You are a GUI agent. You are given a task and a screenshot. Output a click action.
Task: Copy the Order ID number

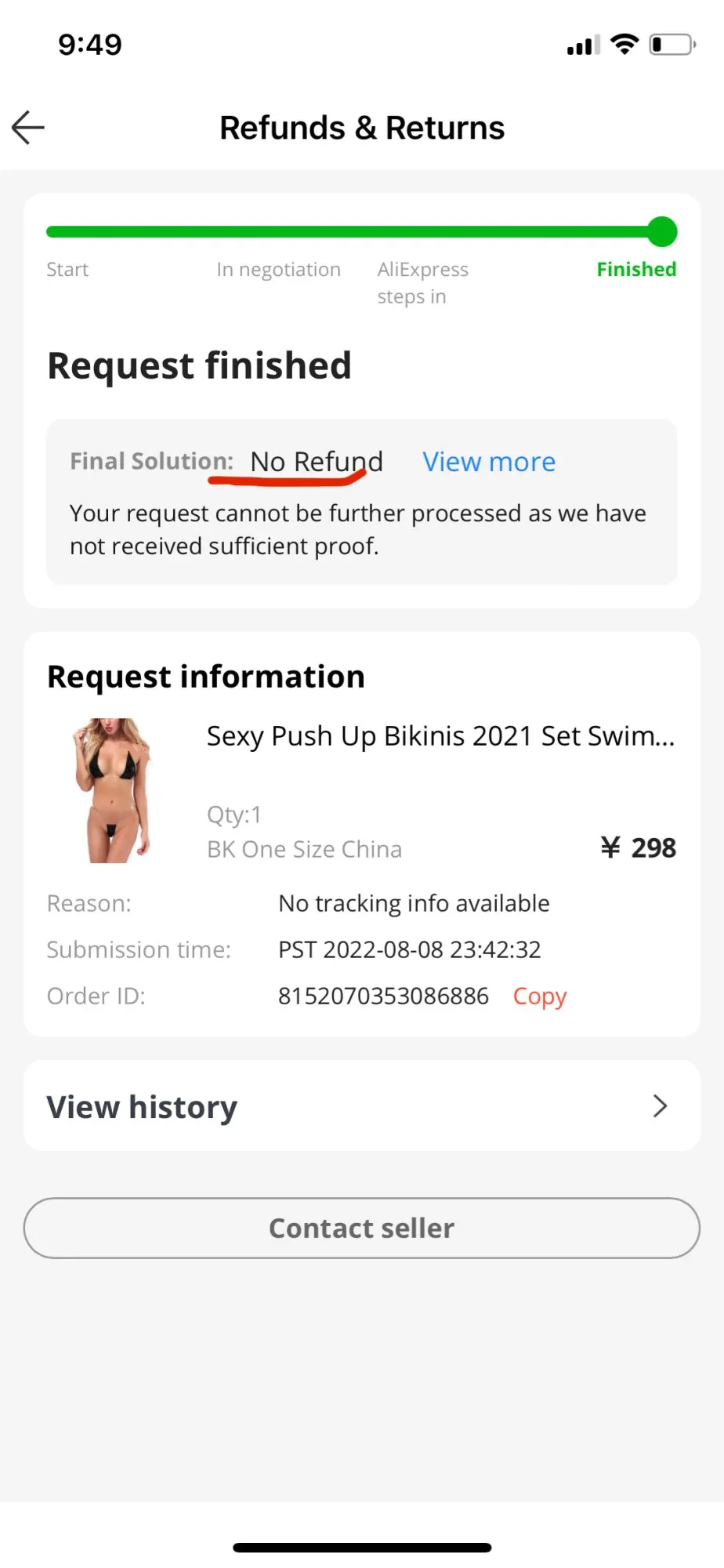point(539,996)
